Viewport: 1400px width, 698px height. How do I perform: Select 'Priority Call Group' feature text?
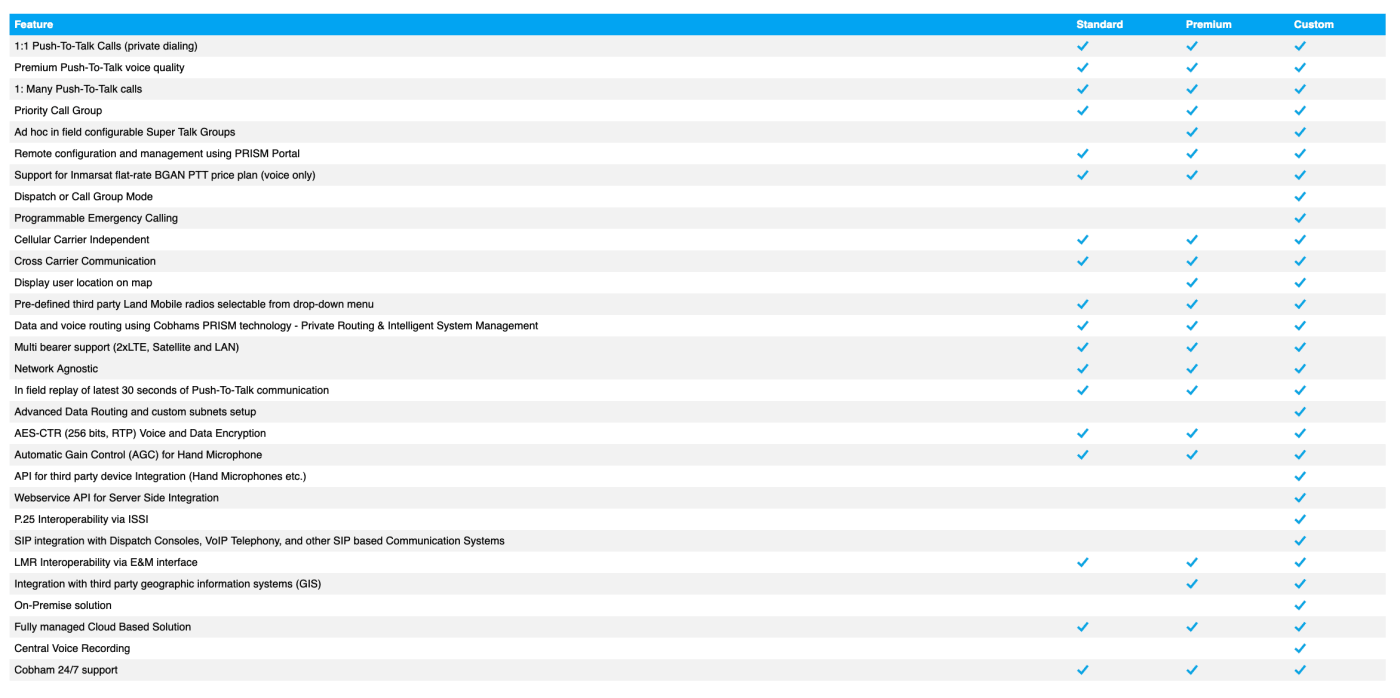pyautogui.click(x=58, y=111)
